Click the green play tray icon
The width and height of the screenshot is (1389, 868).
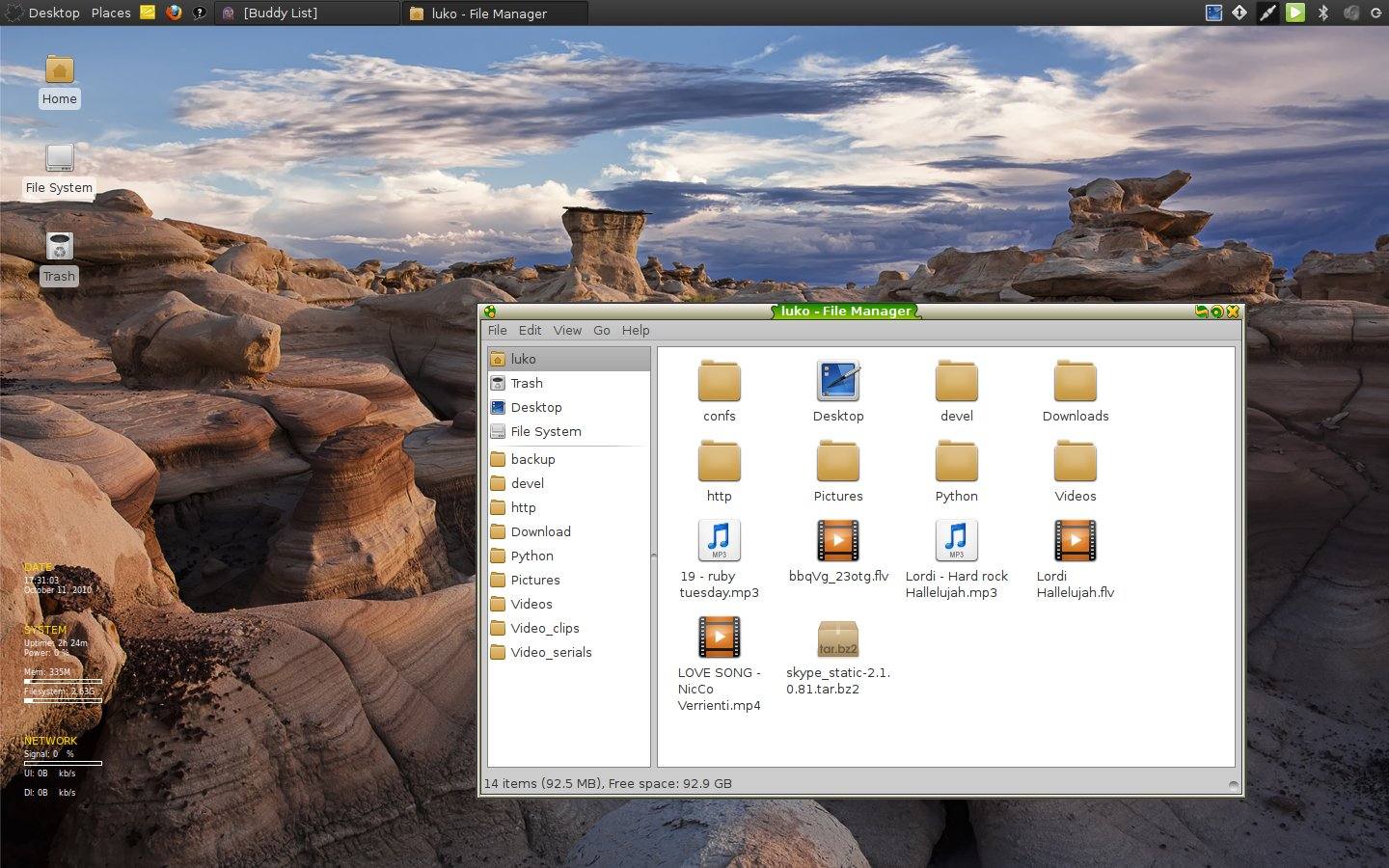1294,13
